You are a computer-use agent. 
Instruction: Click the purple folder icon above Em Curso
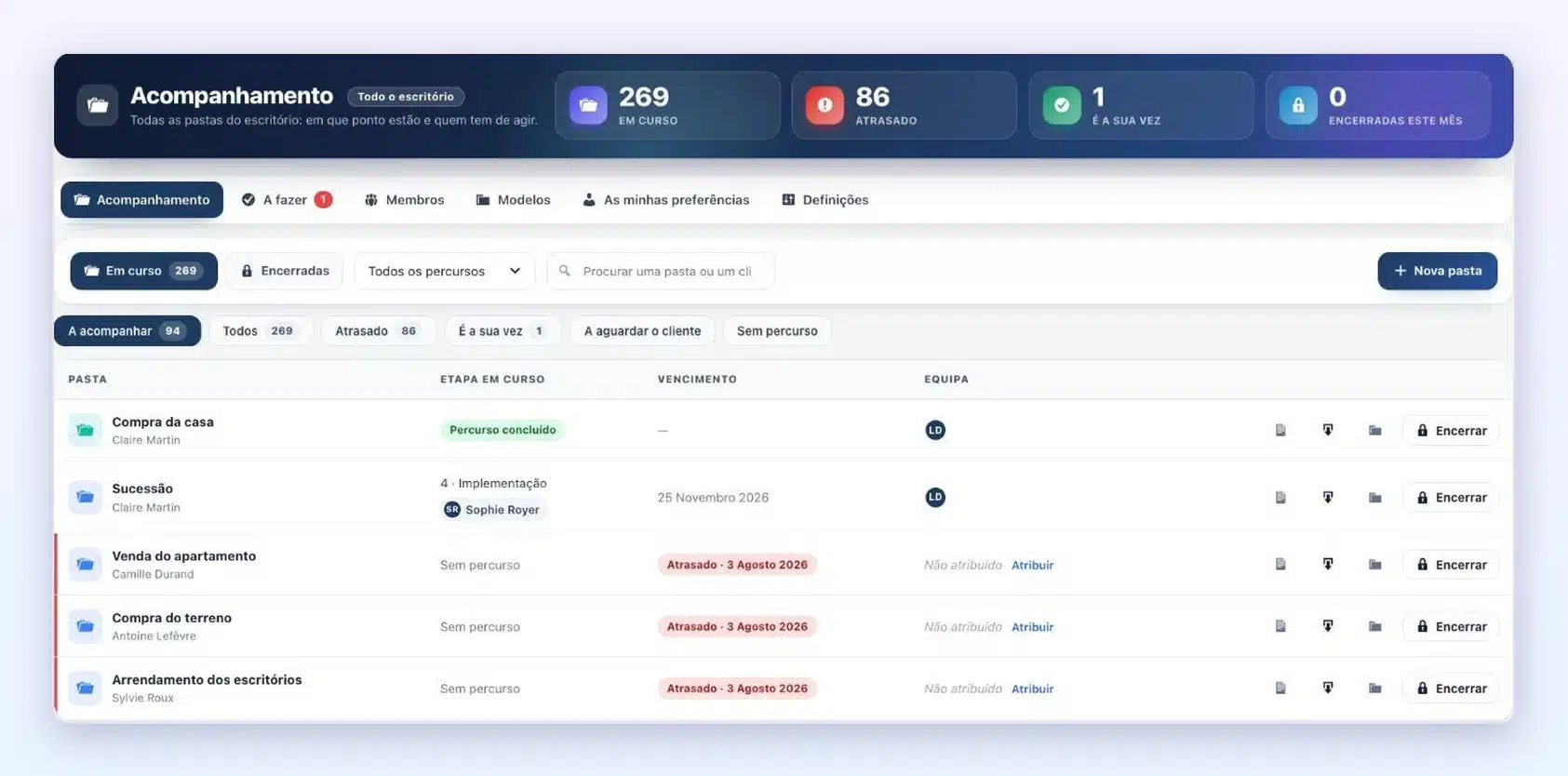point(588,105)
